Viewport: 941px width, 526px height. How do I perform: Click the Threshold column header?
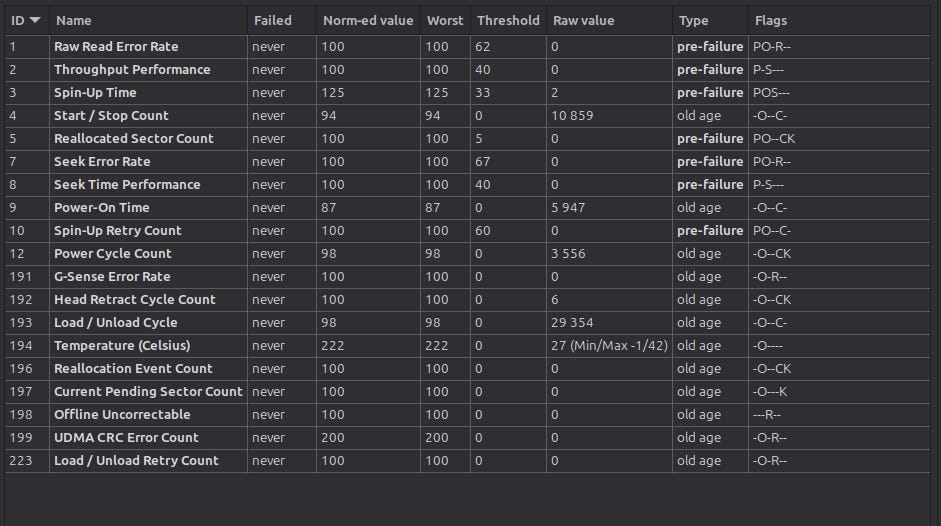click(x=508, y=20)
